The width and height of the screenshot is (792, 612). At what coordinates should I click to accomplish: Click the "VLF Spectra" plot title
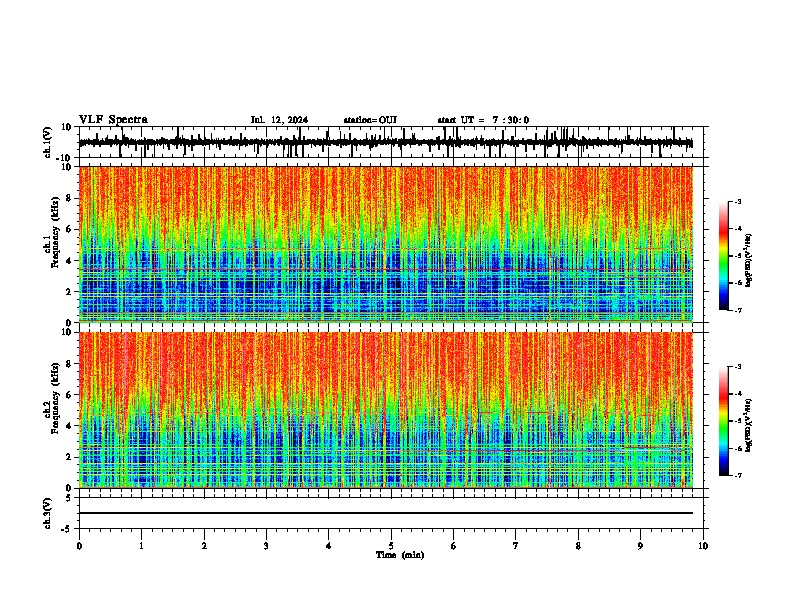pyautogui.click(x=113, y=120)
